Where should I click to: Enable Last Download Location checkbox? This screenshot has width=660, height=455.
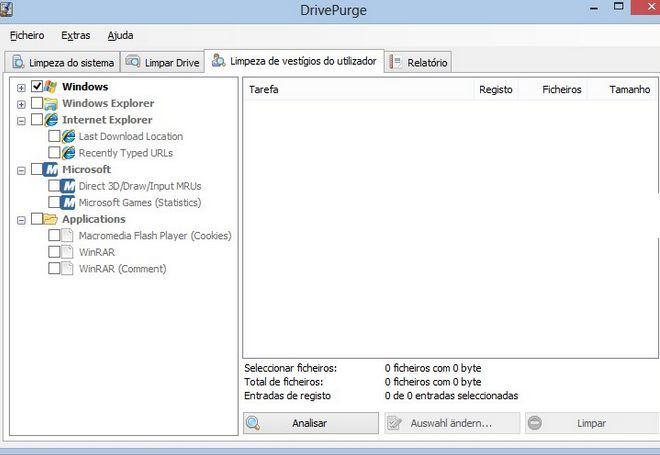[54, 136]
